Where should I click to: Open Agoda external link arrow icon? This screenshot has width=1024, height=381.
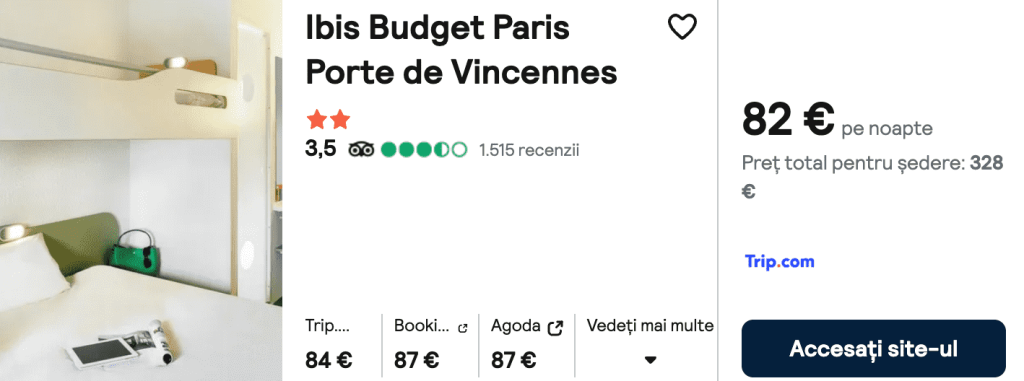[555, 327]
